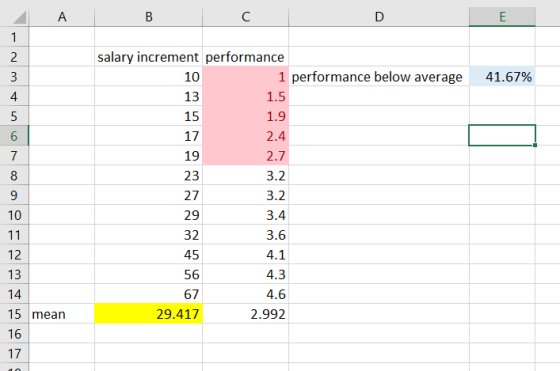The width and height of the screenshot is (560, 371).
Task: Click the salary cell containing 67
Action: tap(149, 294)
